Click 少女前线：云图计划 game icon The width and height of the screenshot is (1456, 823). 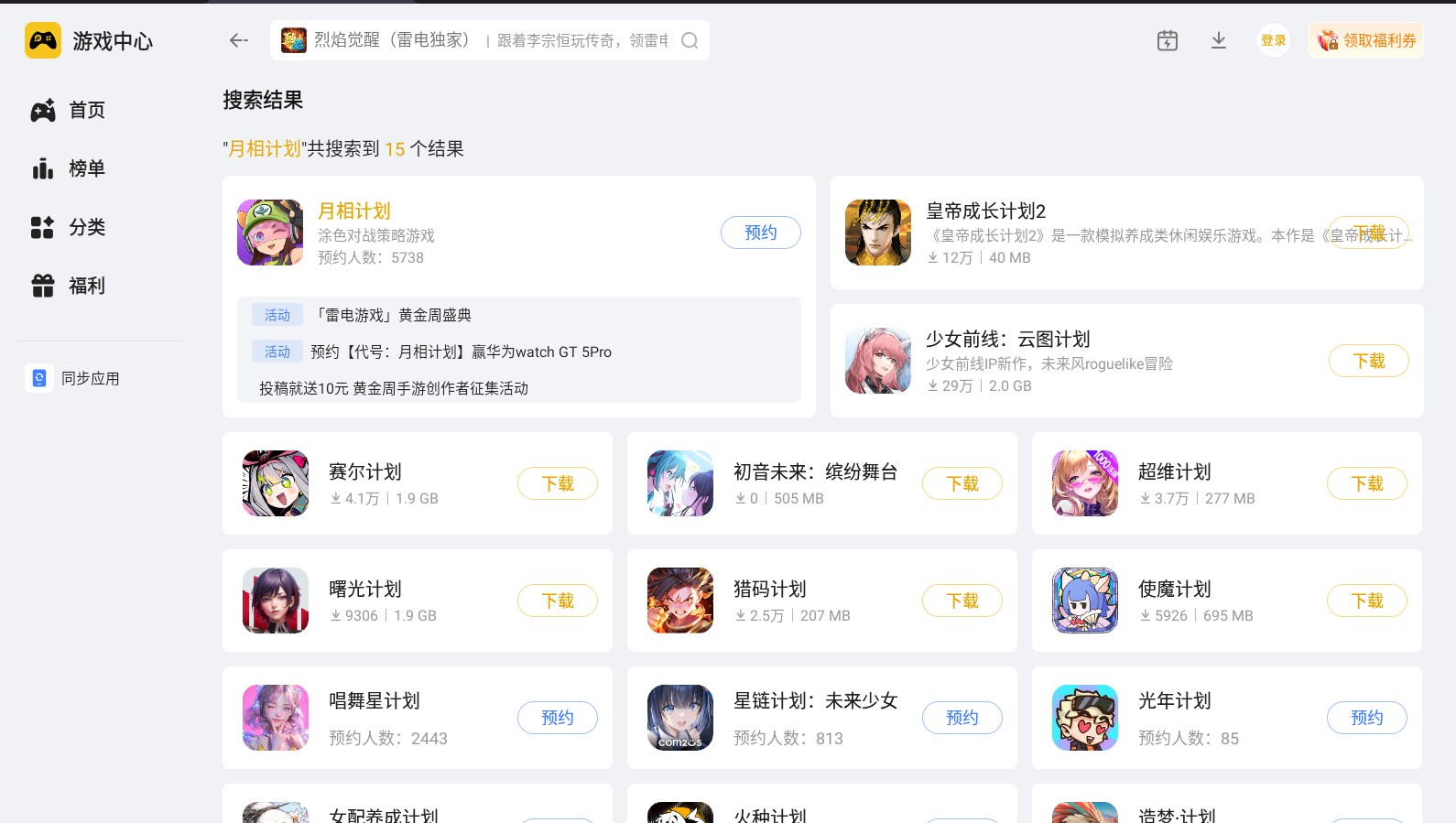point(878,361)
